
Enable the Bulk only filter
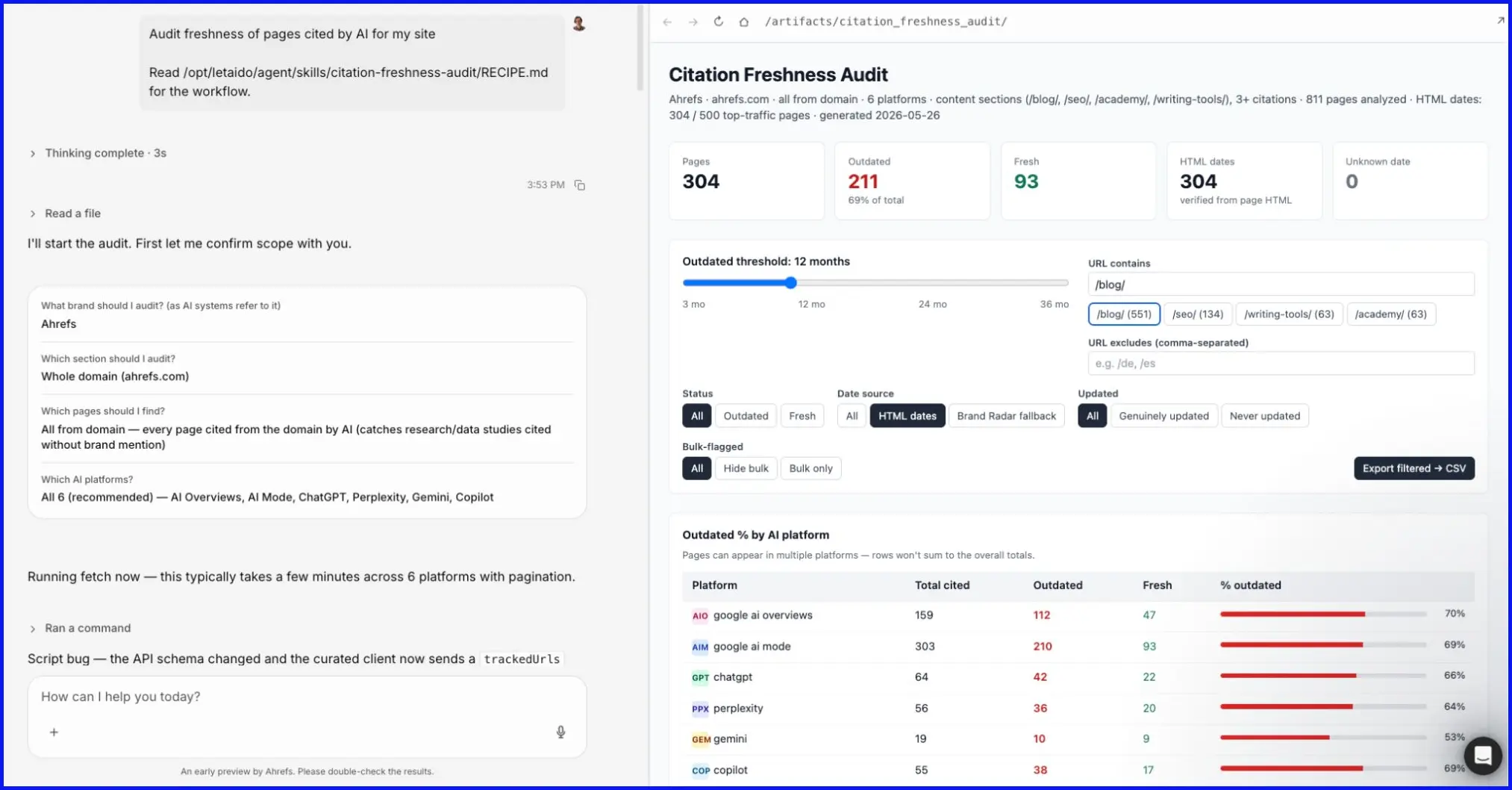(x=810, y=468)
